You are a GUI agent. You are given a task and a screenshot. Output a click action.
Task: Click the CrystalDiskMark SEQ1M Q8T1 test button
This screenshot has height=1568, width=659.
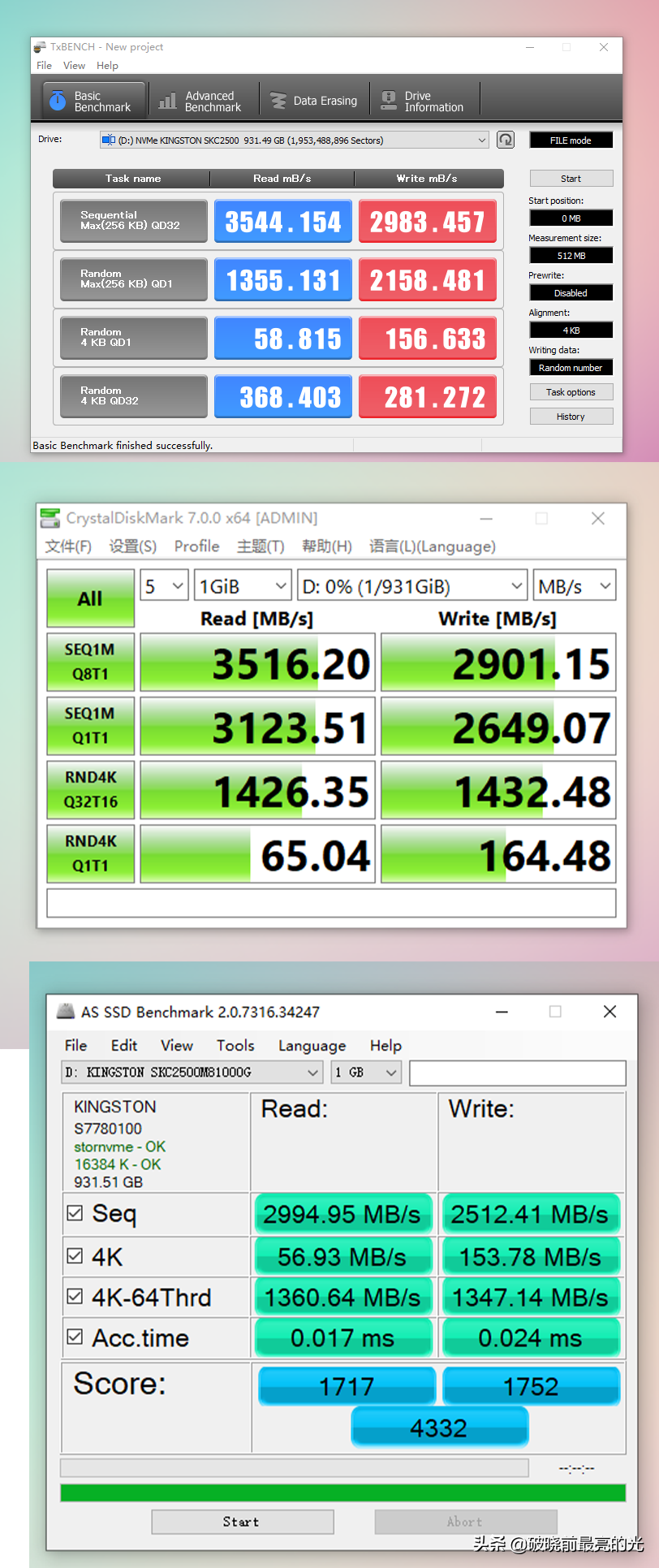coord(90,662)
